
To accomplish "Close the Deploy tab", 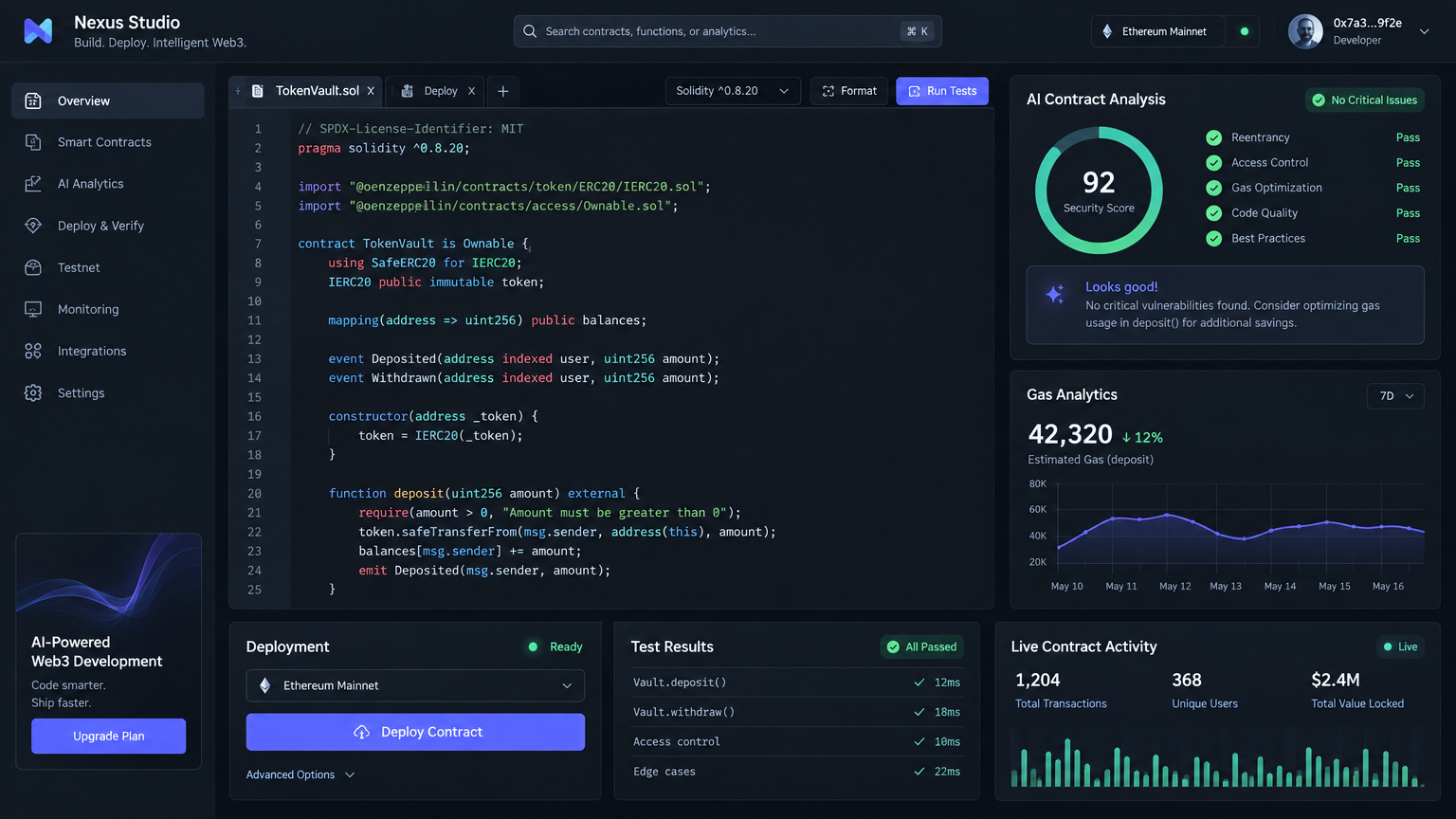I will pos(471,91).
